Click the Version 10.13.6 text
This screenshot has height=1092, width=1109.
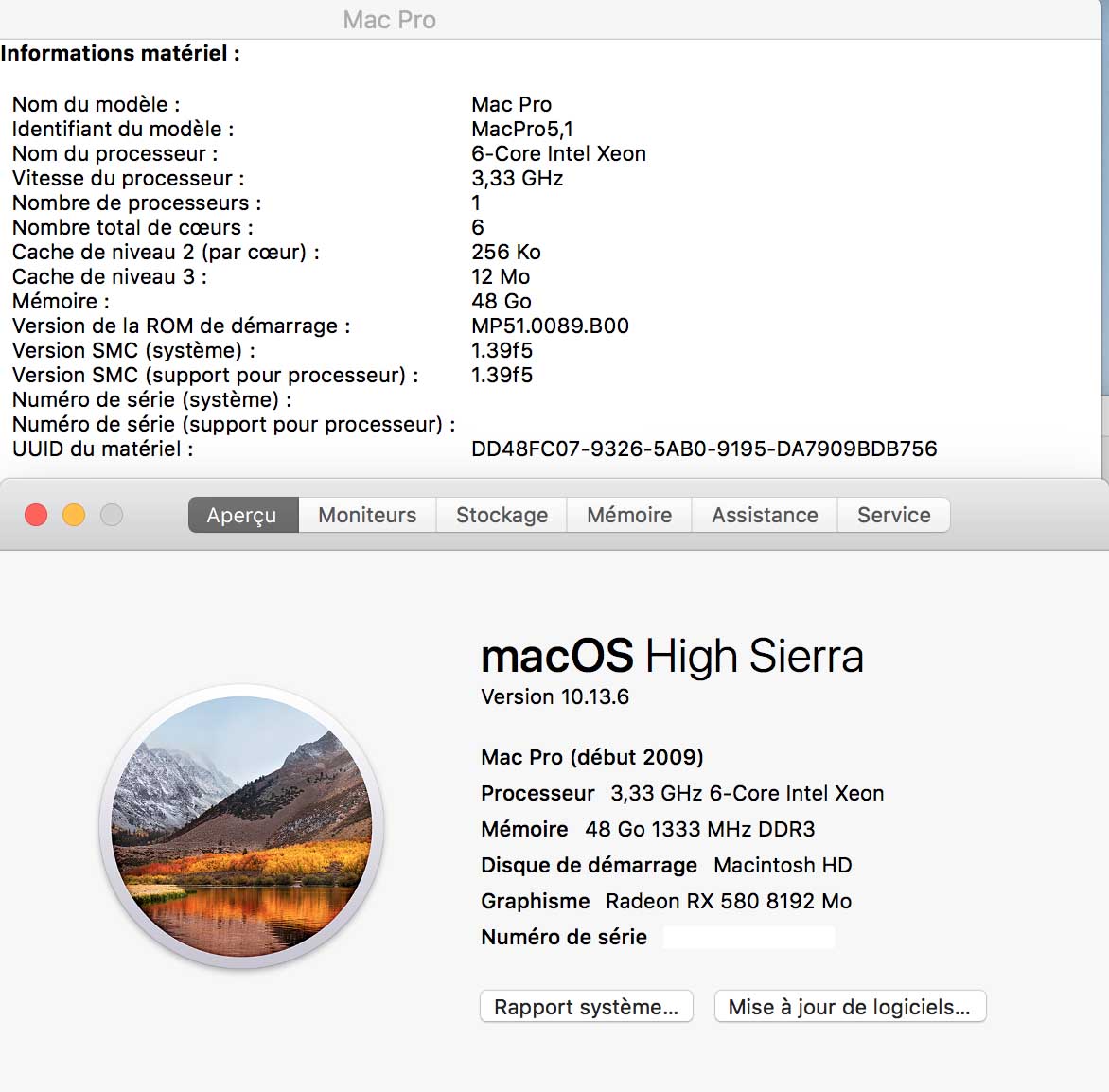pos(554,696)
